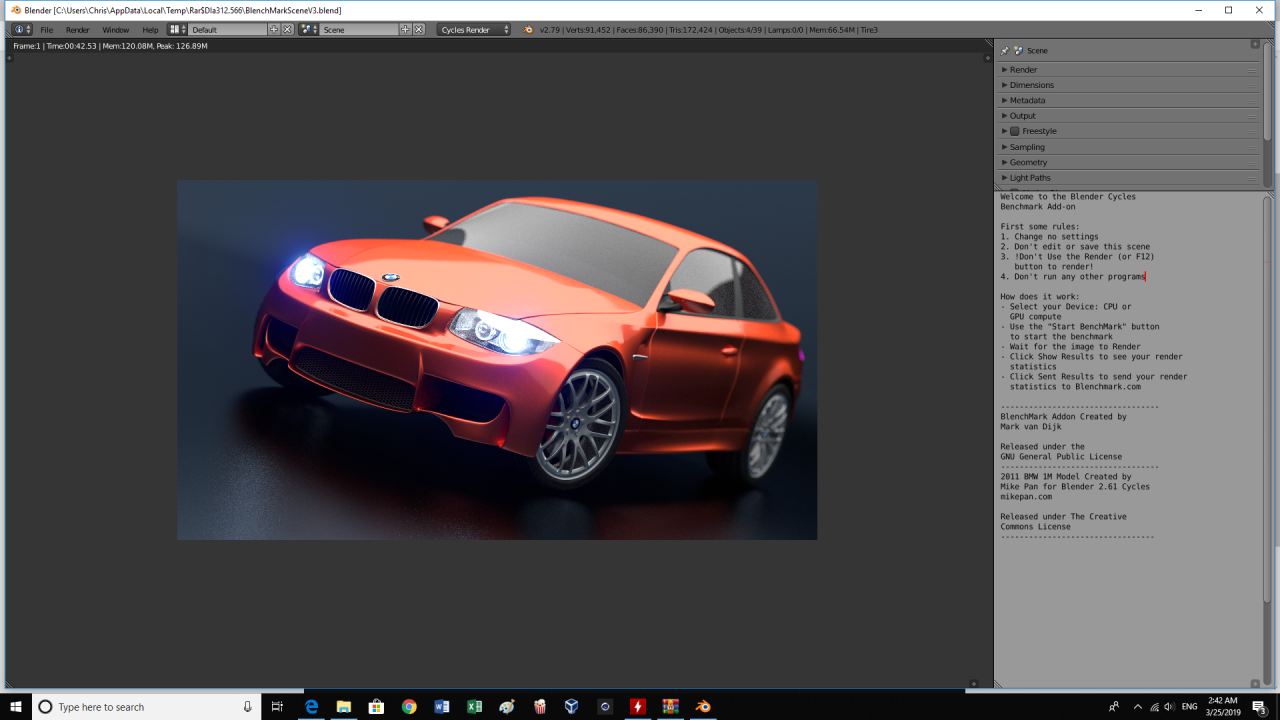Image resolution: width=1280 pixels, height=720 pixels.
Task: Click the screen layout browse icon
Action: pos(177,30)
